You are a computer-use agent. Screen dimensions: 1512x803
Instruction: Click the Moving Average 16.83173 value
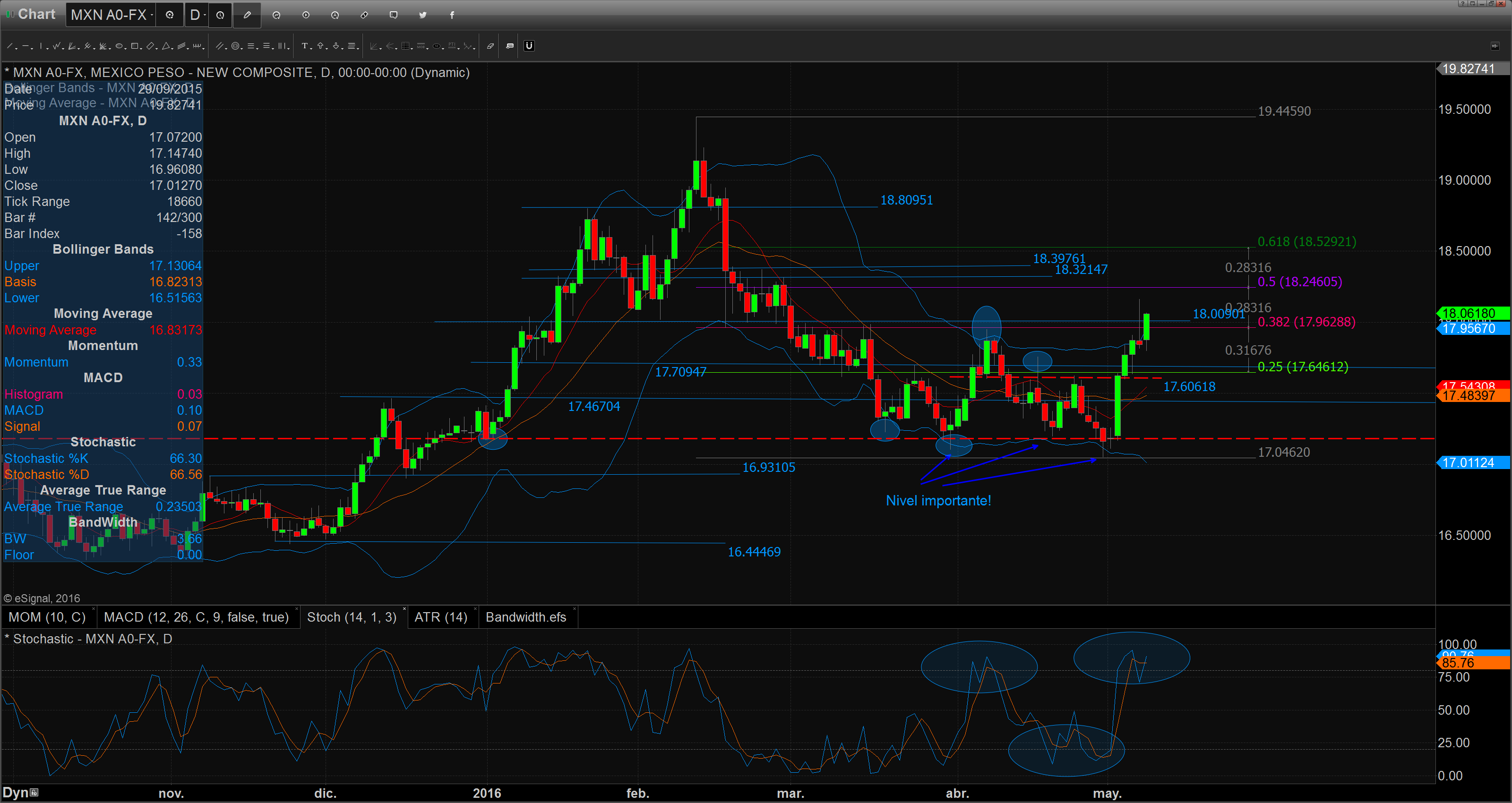pos(175,330)
